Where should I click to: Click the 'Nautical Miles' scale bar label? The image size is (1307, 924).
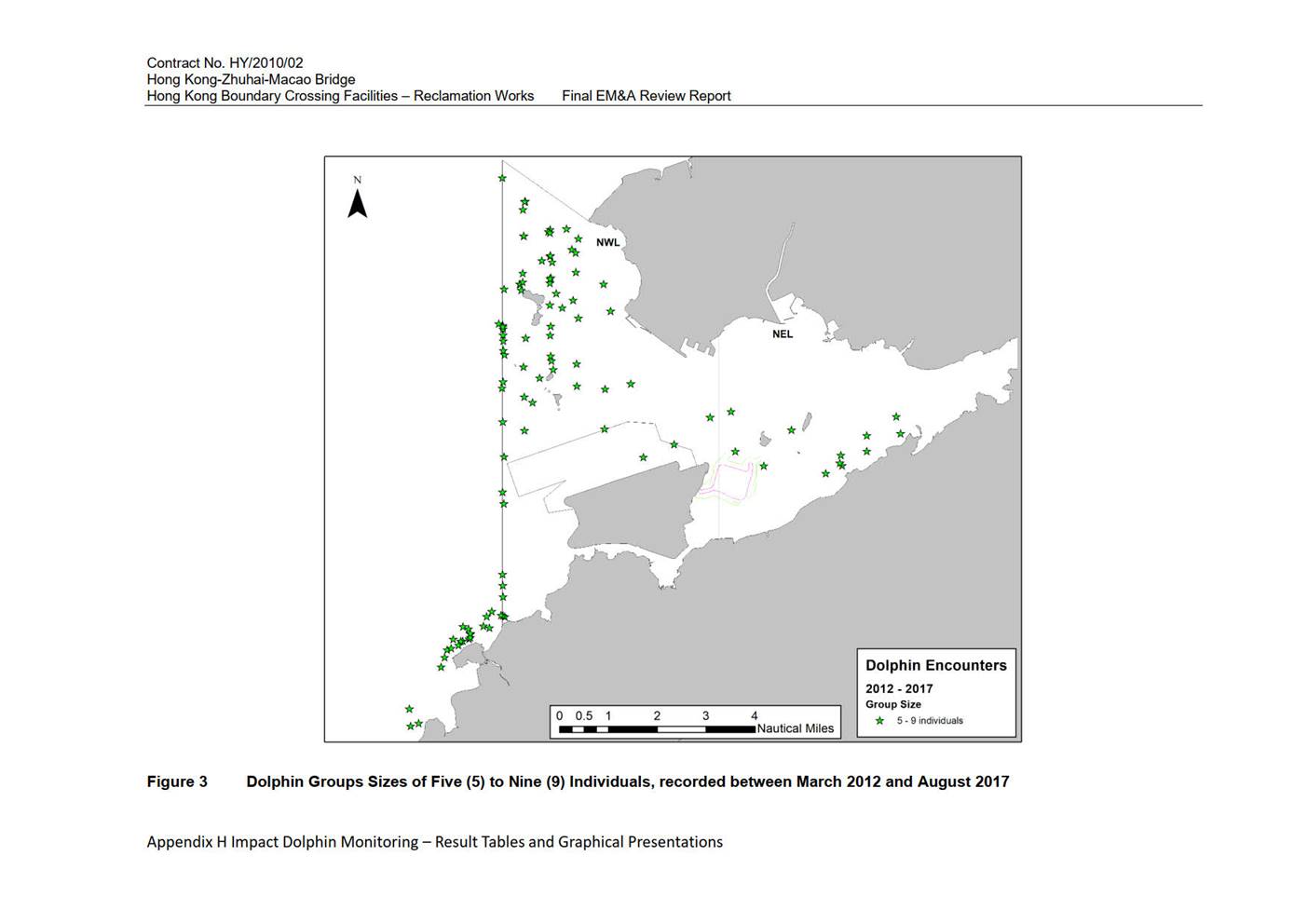tap(796, 728)
